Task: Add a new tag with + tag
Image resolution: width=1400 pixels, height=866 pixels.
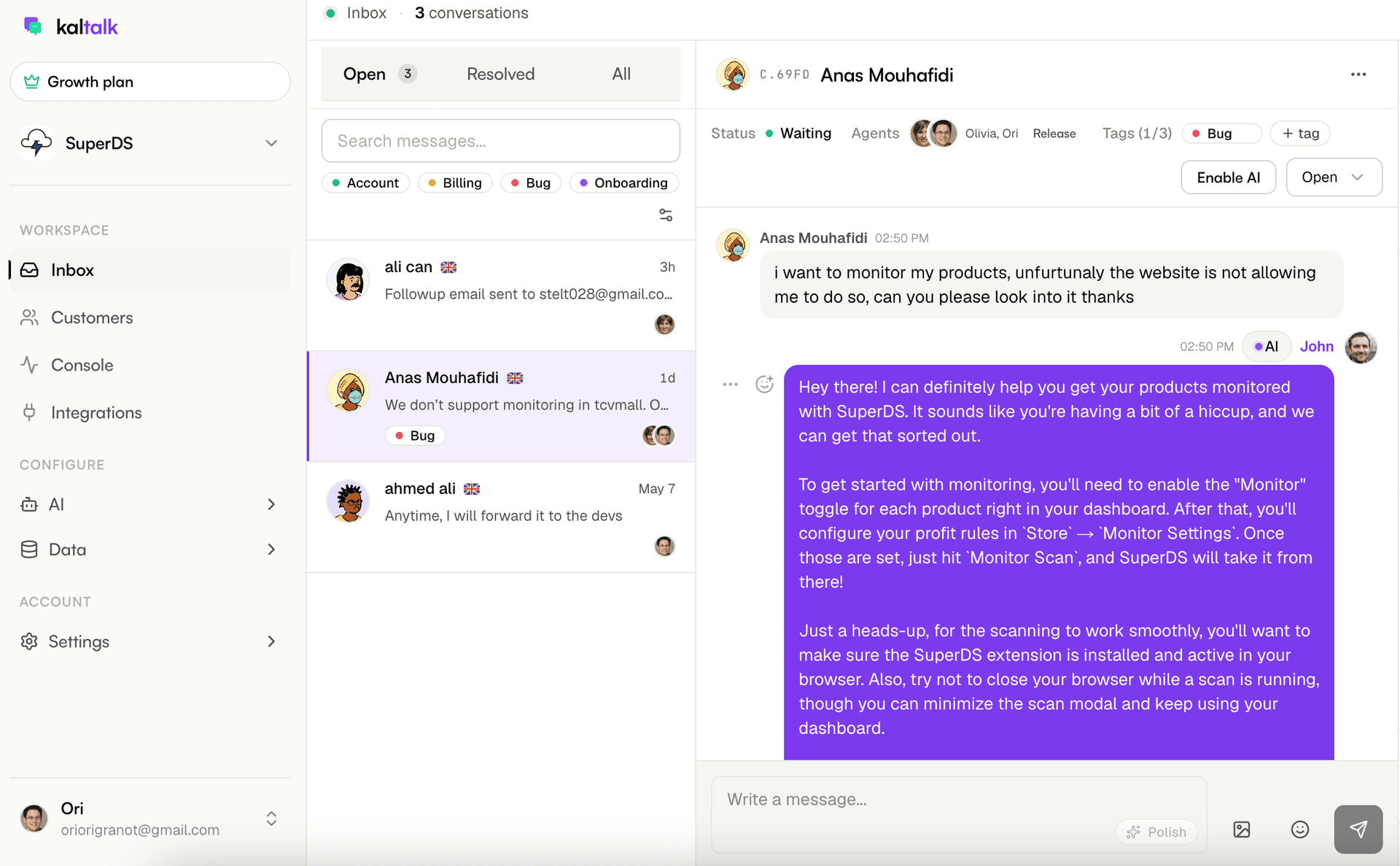Action: (x=1300, y=134)
